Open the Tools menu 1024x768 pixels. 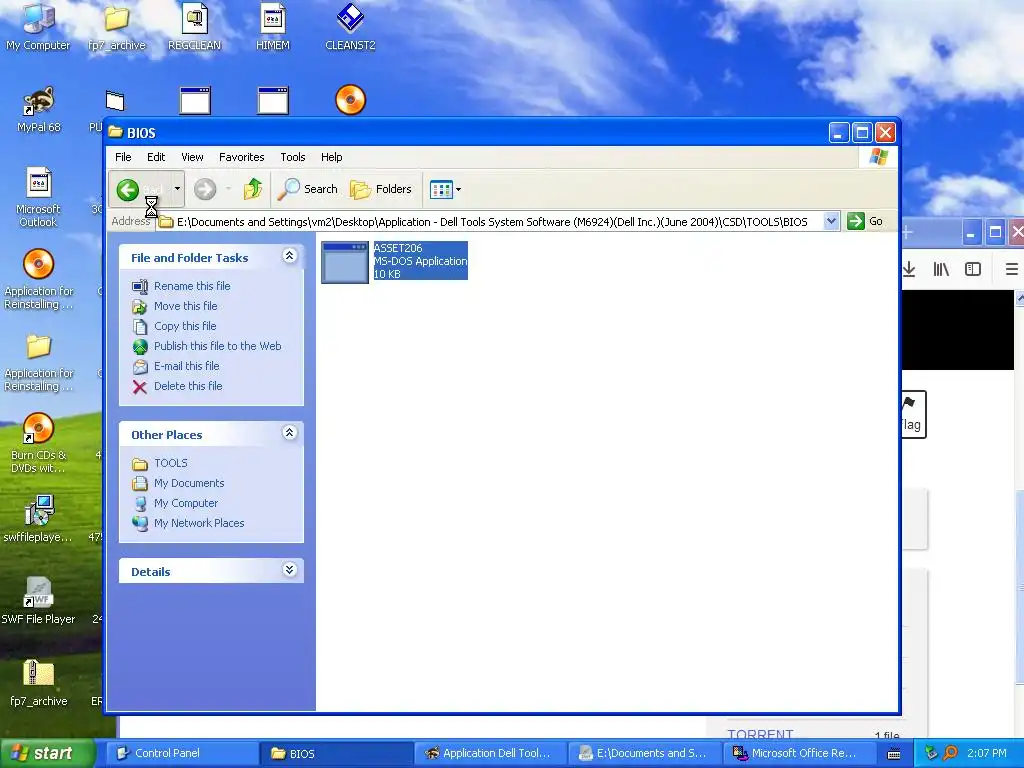(x=293, y=157)
